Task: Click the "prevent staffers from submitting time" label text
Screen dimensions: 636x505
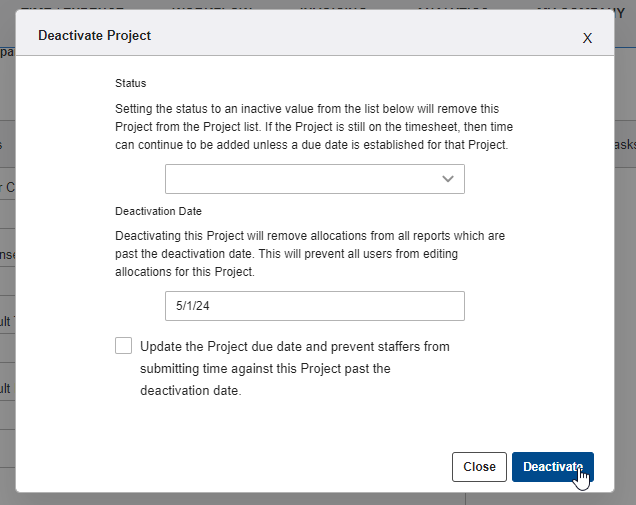Action: (x=295, y=368)
